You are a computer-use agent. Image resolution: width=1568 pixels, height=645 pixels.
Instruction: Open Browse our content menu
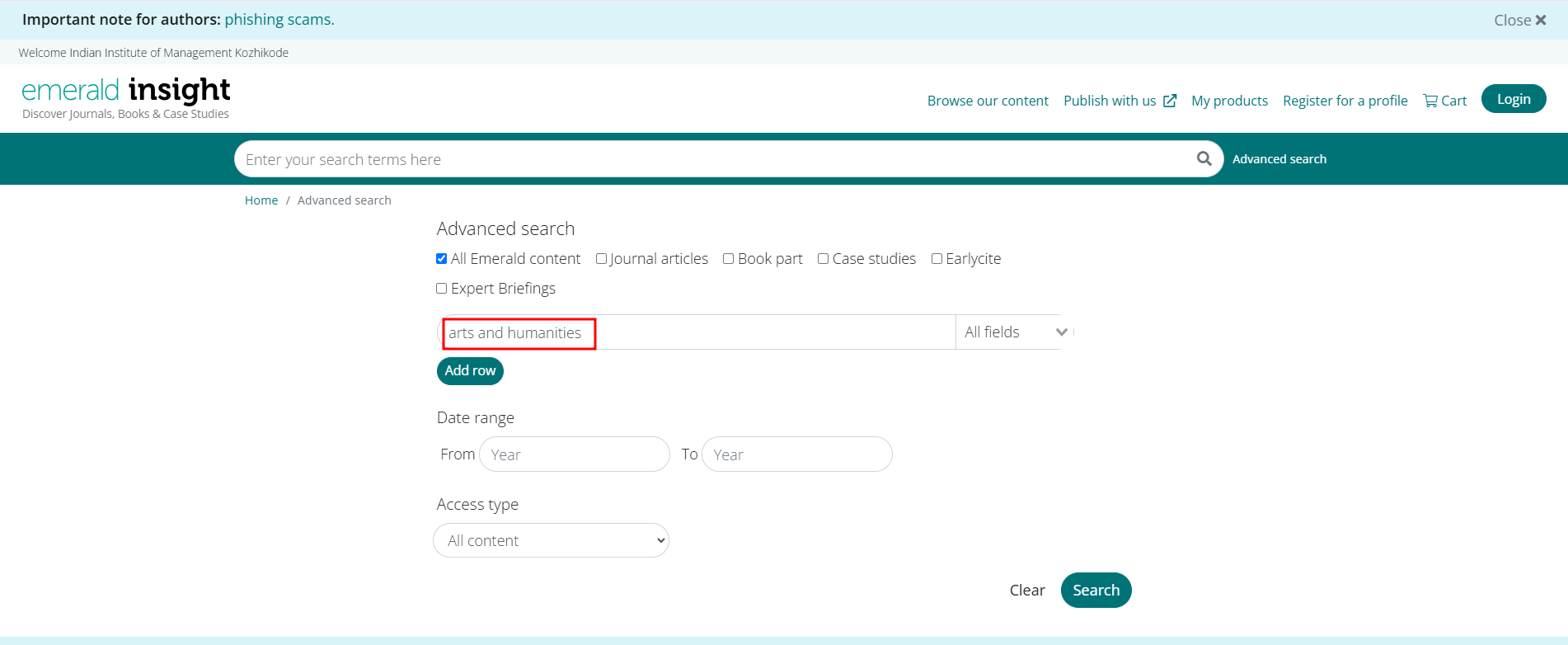point(988,101)
